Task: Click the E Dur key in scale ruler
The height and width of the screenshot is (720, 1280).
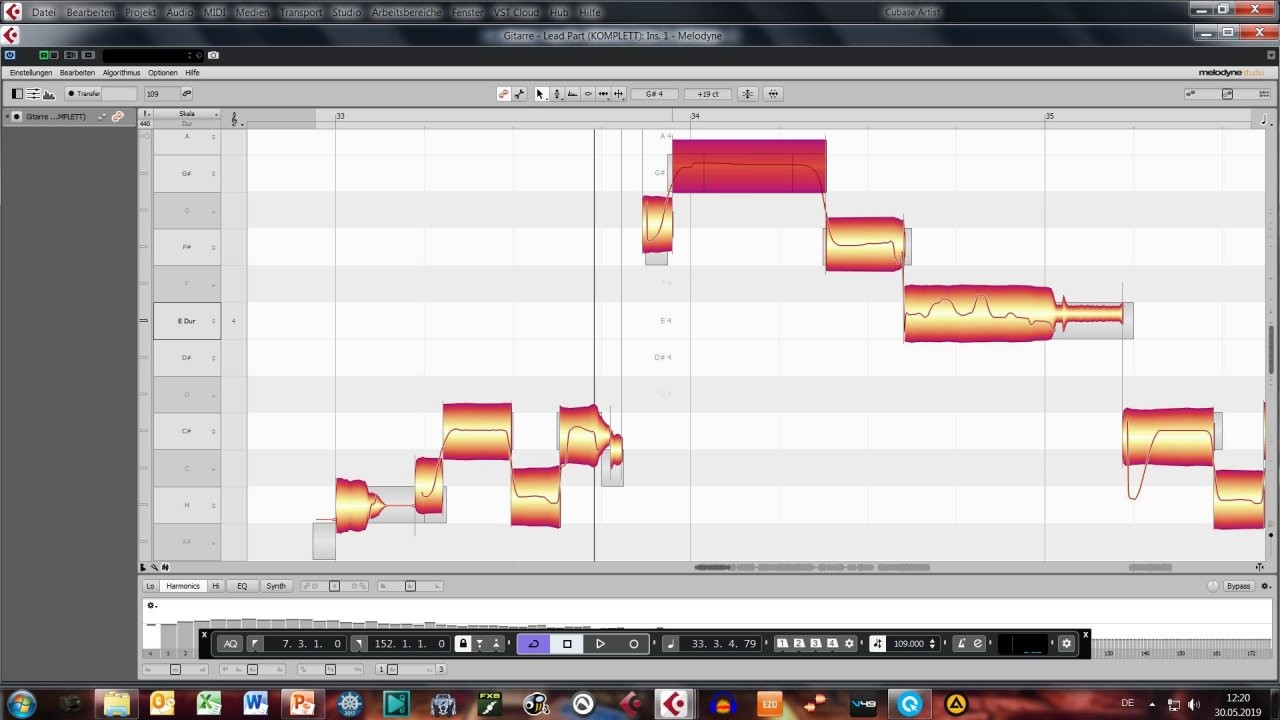Action: click(x=187, y=321)
